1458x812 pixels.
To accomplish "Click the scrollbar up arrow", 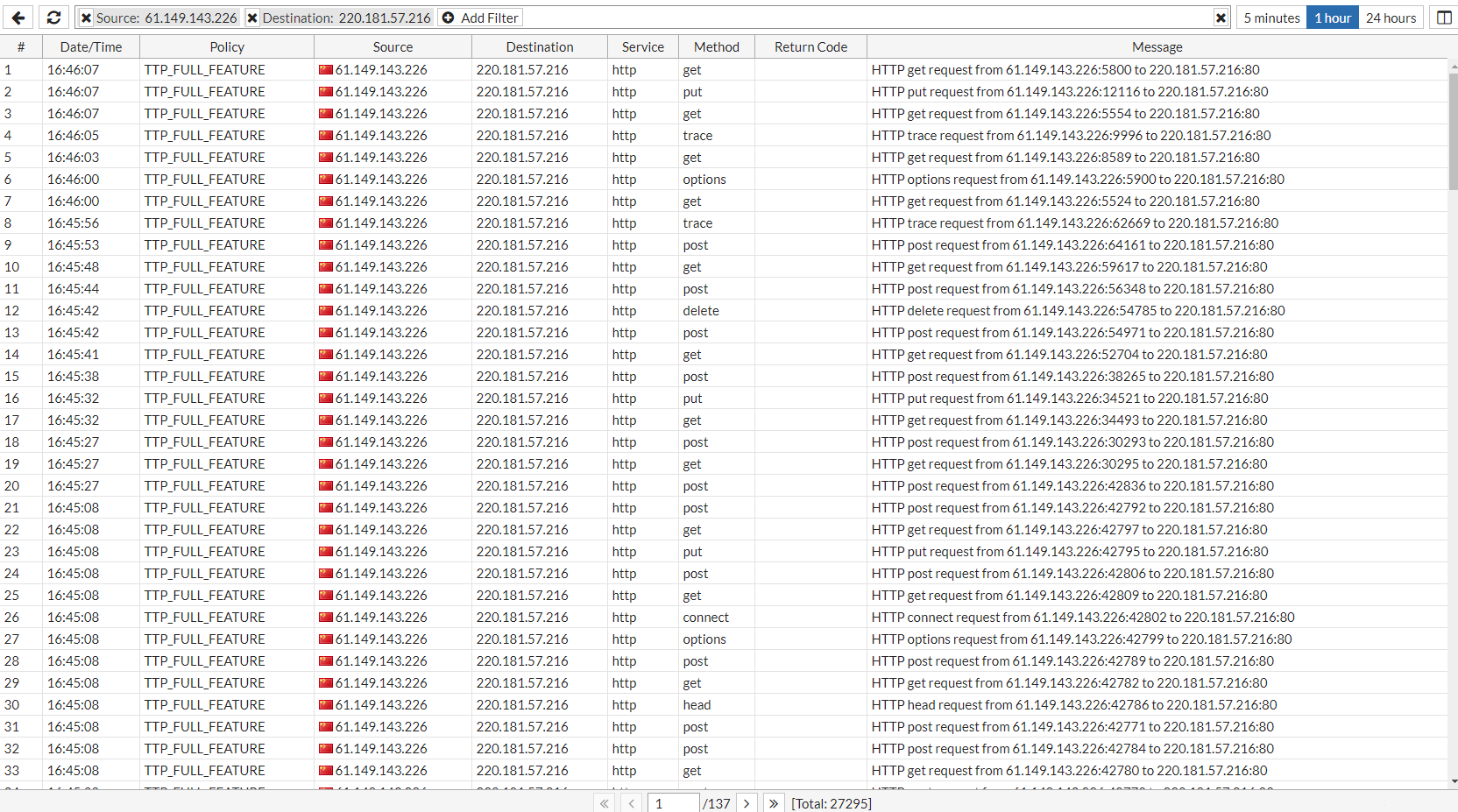I will (x=1453, y=65).
